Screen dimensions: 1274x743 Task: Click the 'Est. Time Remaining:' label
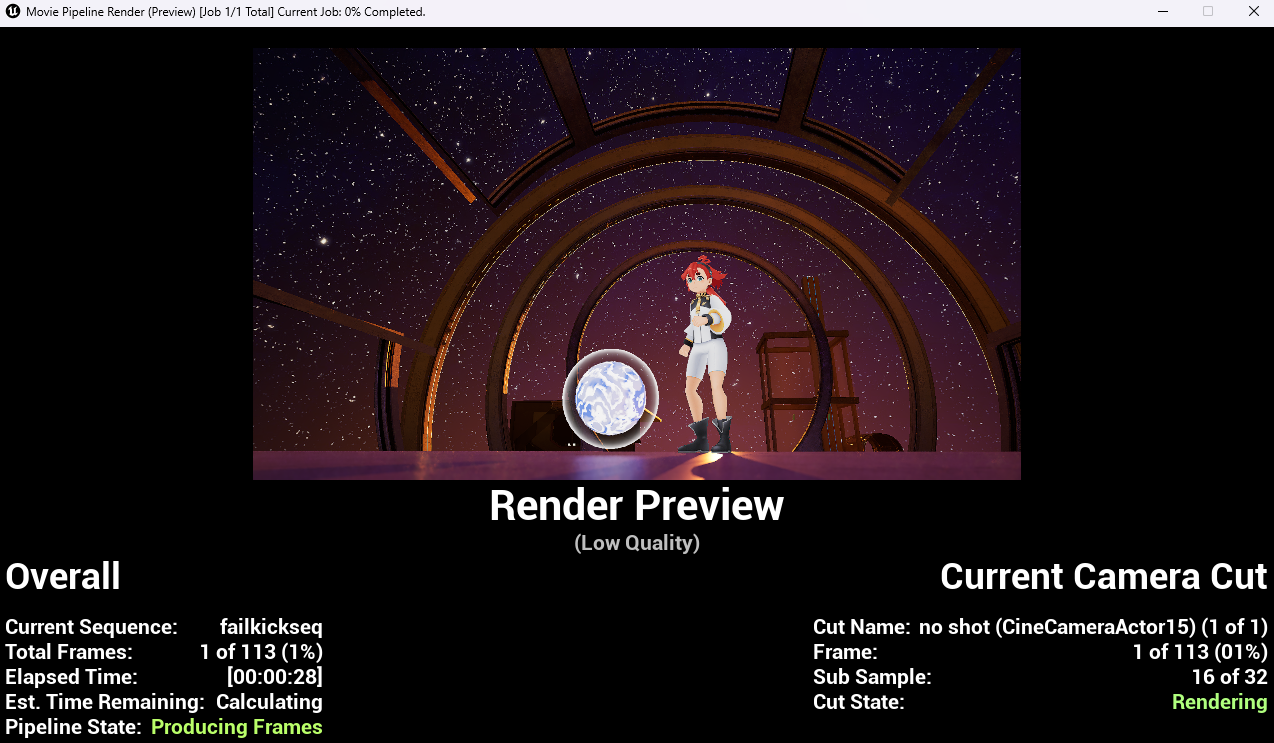coord(105,702)
